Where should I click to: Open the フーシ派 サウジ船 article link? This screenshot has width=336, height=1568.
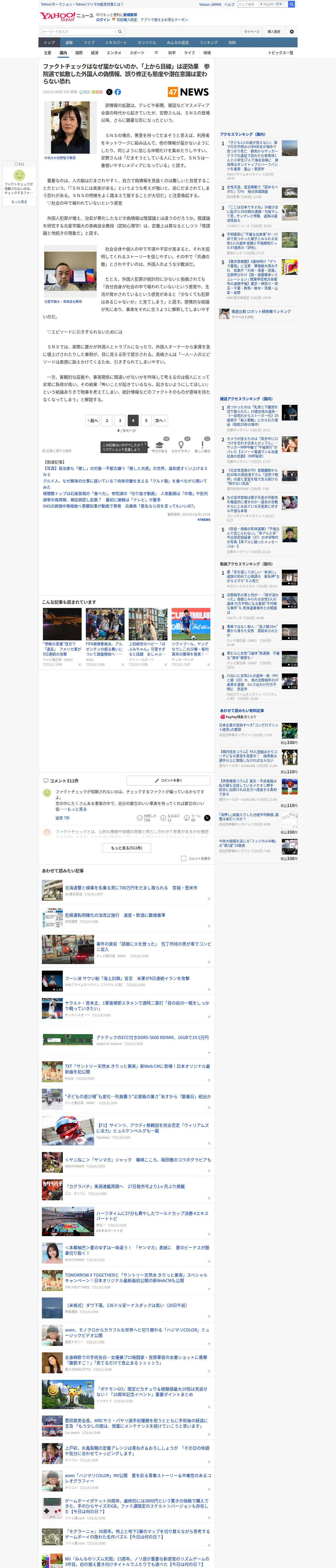pos(127,978)
